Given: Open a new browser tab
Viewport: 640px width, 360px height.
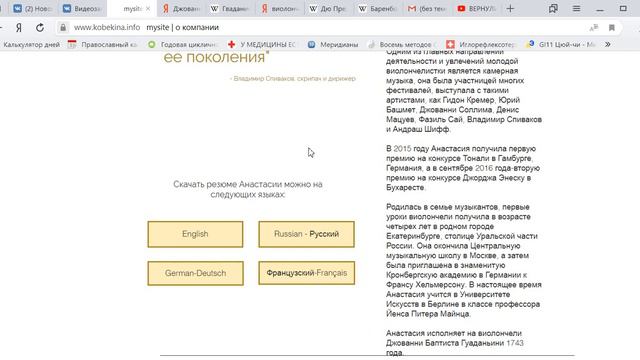Looking at the screenshot, I should click(x=510, y=9).
